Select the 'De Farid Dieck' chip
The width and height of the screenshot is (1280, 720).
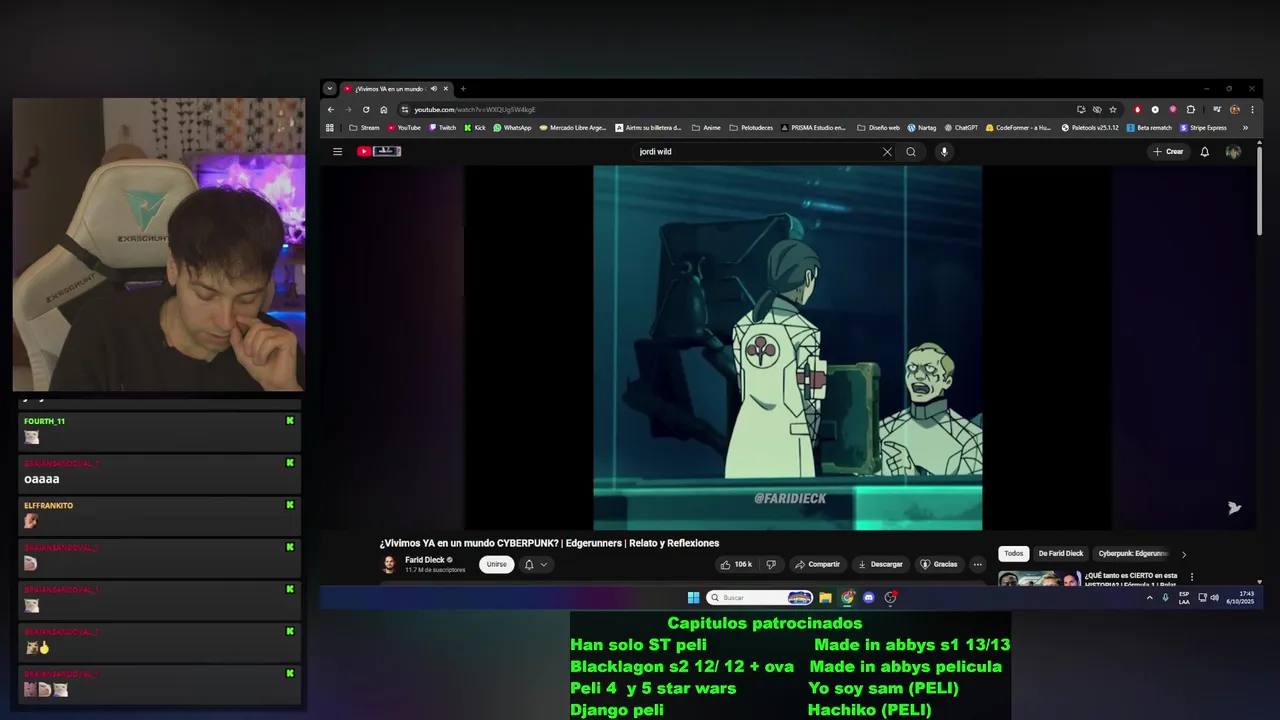pyautogui.click(x=1061, y=553)
